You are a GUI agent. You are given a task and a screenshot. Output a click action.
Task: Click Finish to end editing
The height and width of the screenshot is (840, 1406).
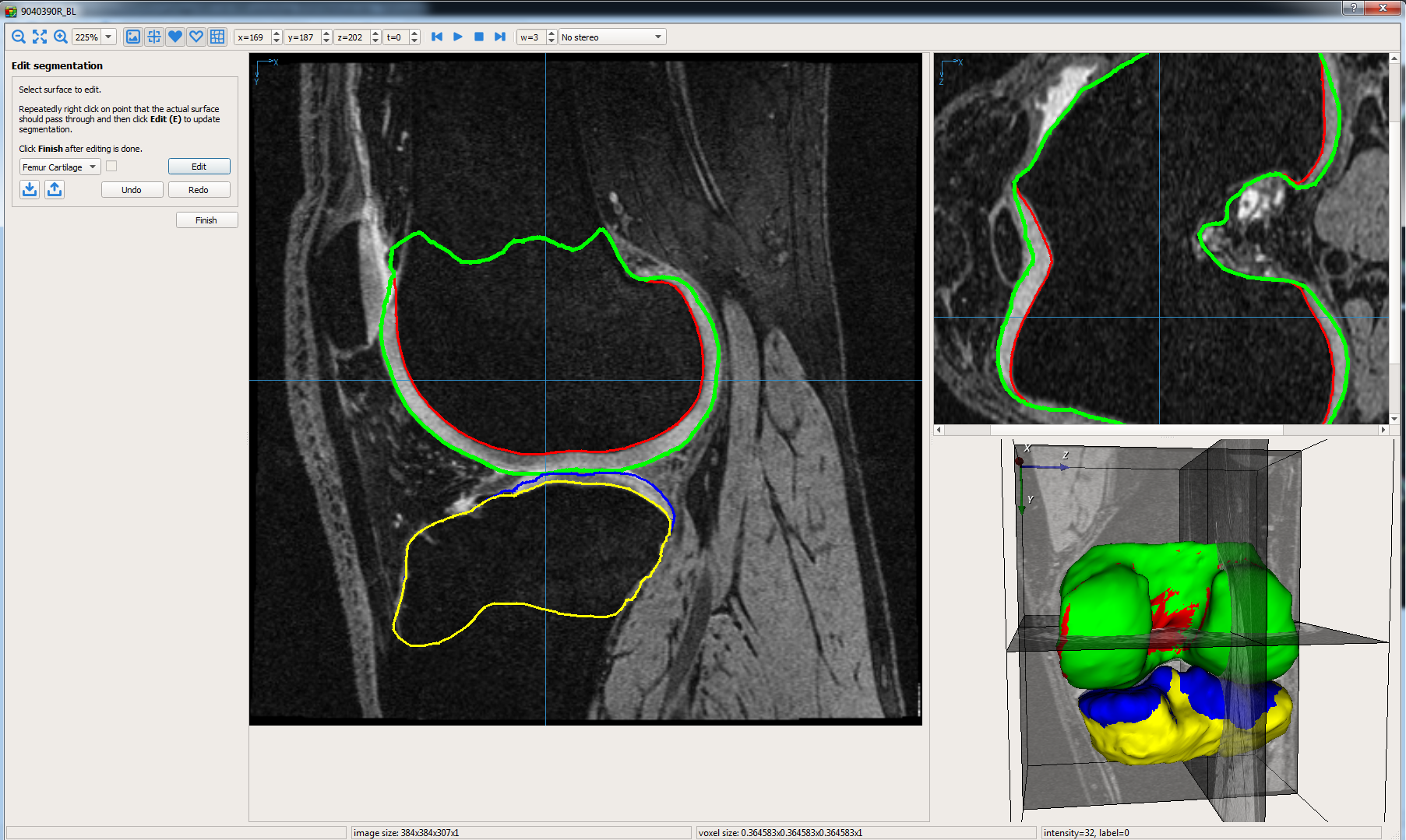tap(206, 220)
